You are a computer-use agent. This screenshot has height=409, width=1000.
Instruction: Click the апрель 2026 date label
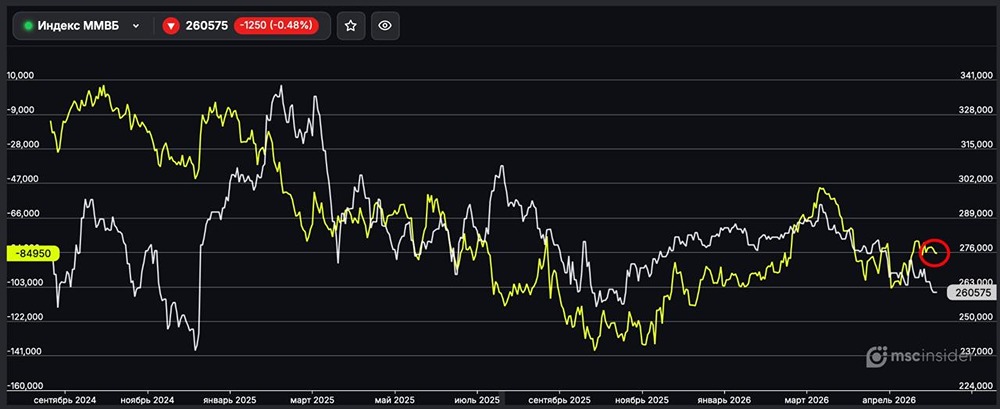(x=890, y=399)
